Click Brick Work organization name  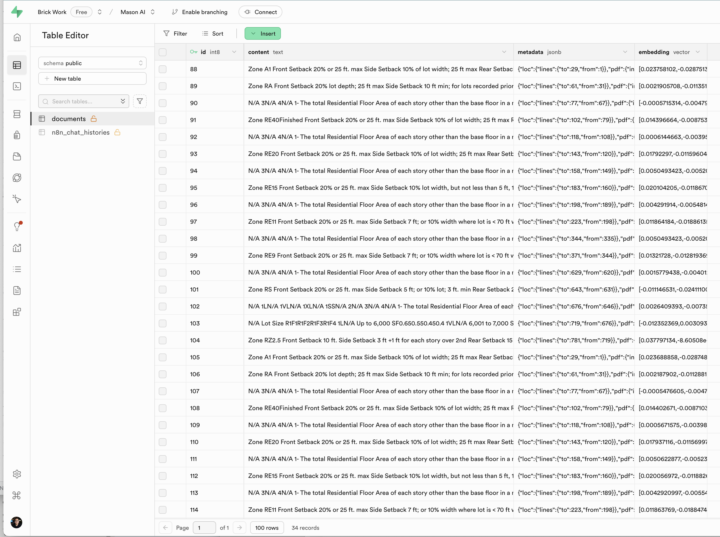(x=52, y=12)
